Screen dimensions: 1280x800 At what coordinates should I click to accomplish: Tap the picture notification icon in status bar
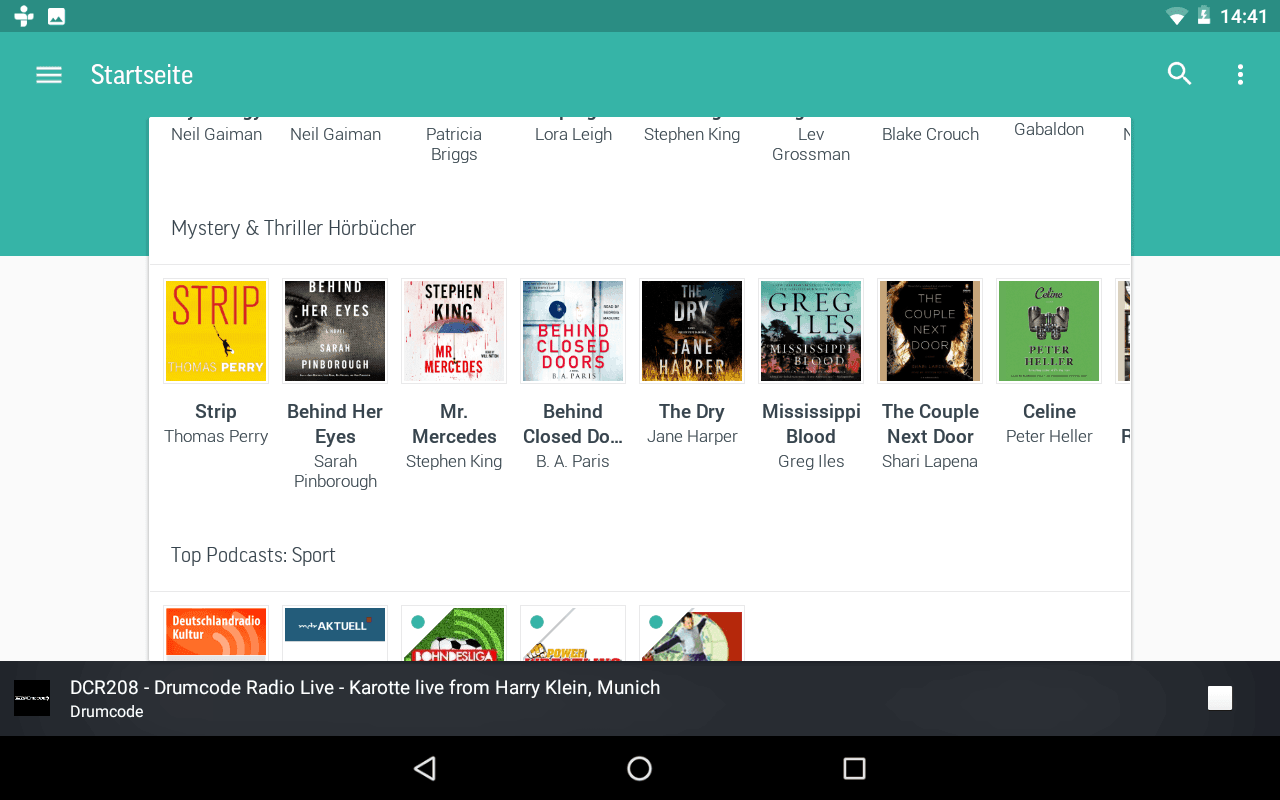[57, 16]
